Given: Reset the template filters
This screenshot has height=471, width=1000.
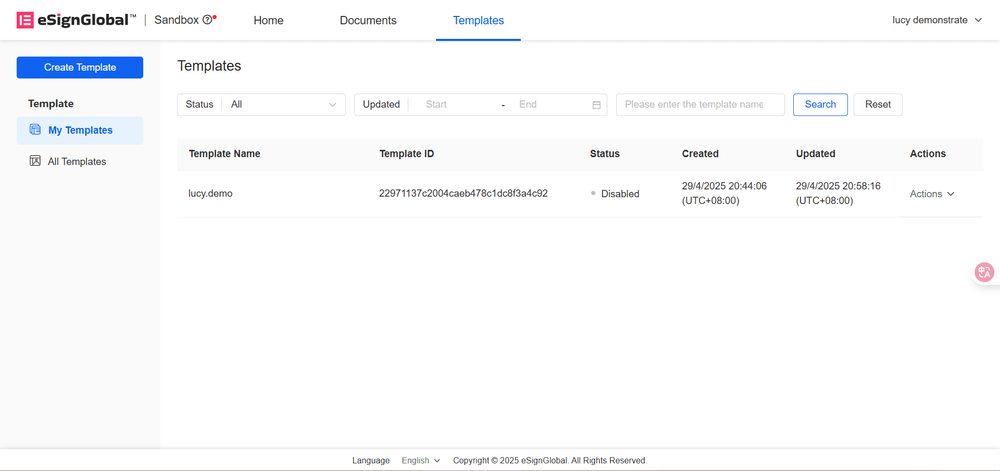Looking at the screenshot, I should coord(877,105).
